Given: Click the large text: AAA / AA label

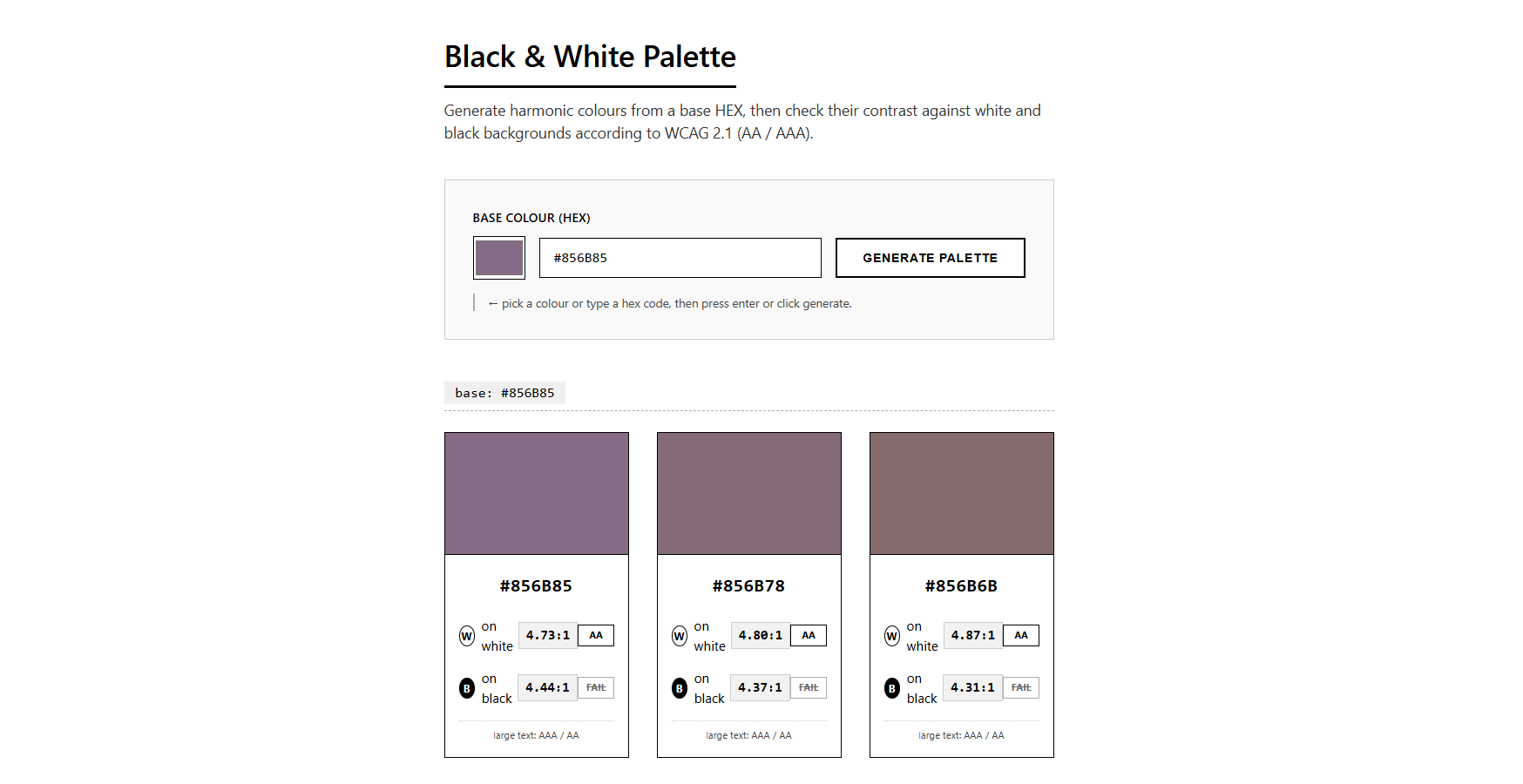Looking at the screenshot, I should pyautogui.click(x=536, y=735).
